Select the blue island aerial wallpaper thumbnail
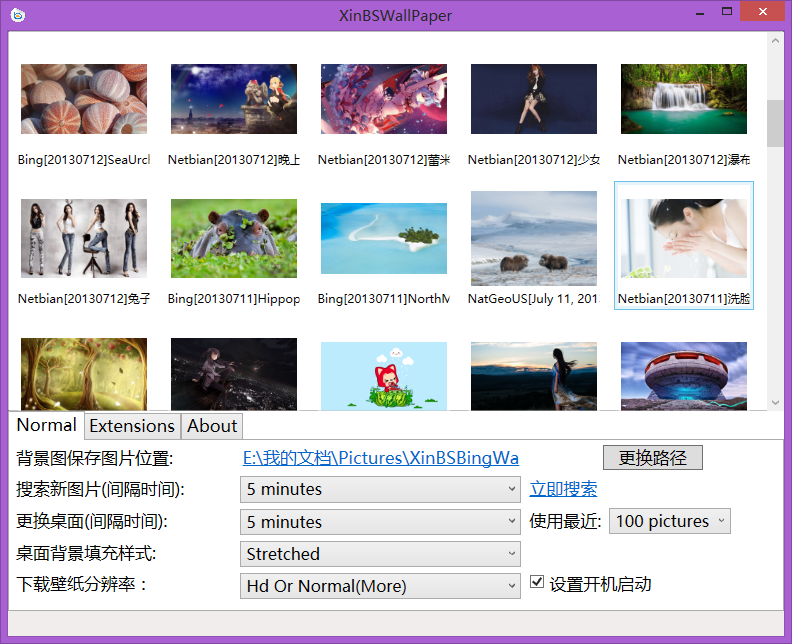792x644 pixels. click(384, 238)
